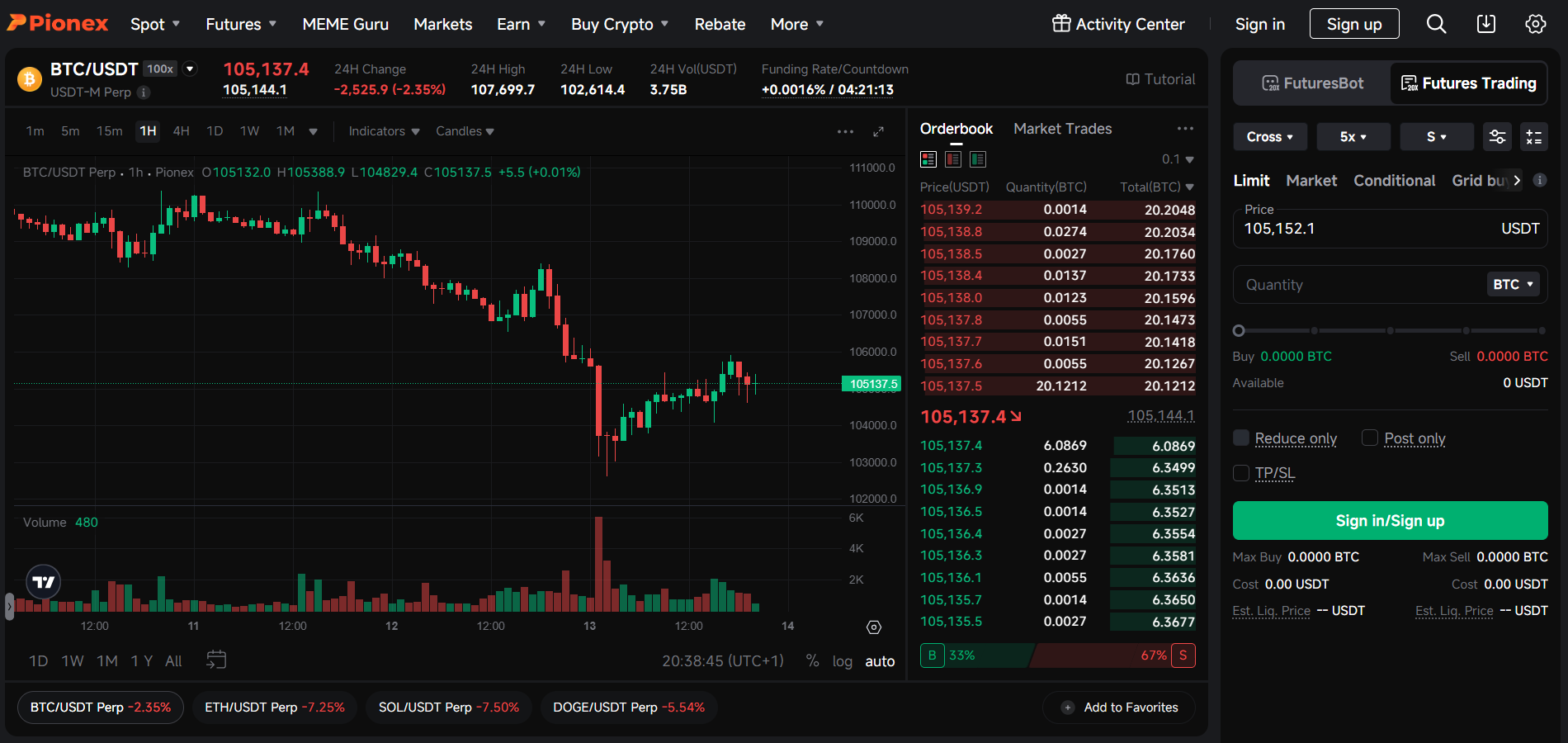Click Add to Favorites
1568x743 pixels.
click(x=1120, y=708)
